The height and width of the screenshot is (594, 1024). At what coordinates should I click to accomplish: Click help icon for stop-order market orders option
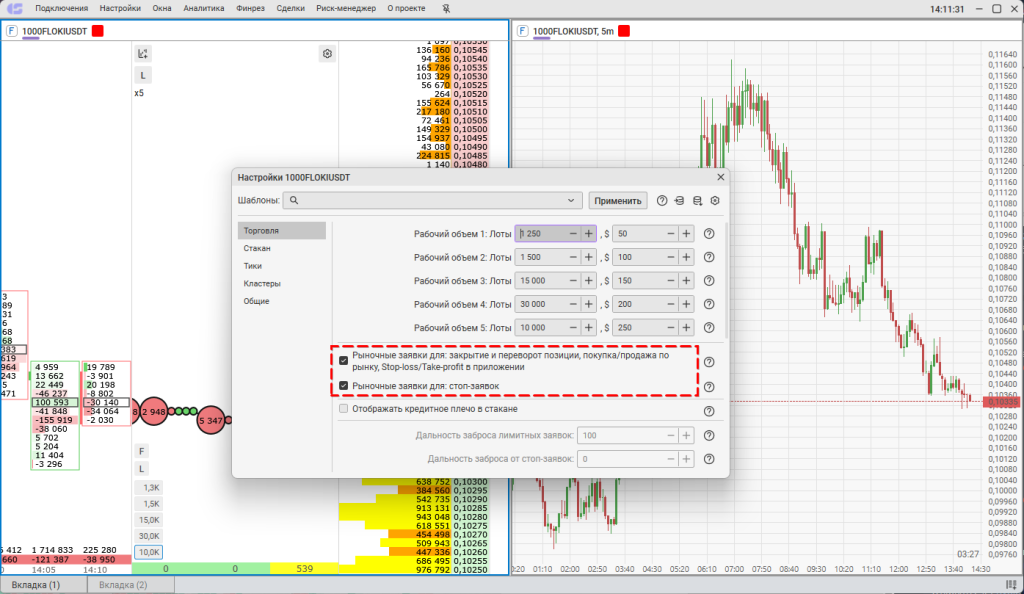click(x=709, y=387)
